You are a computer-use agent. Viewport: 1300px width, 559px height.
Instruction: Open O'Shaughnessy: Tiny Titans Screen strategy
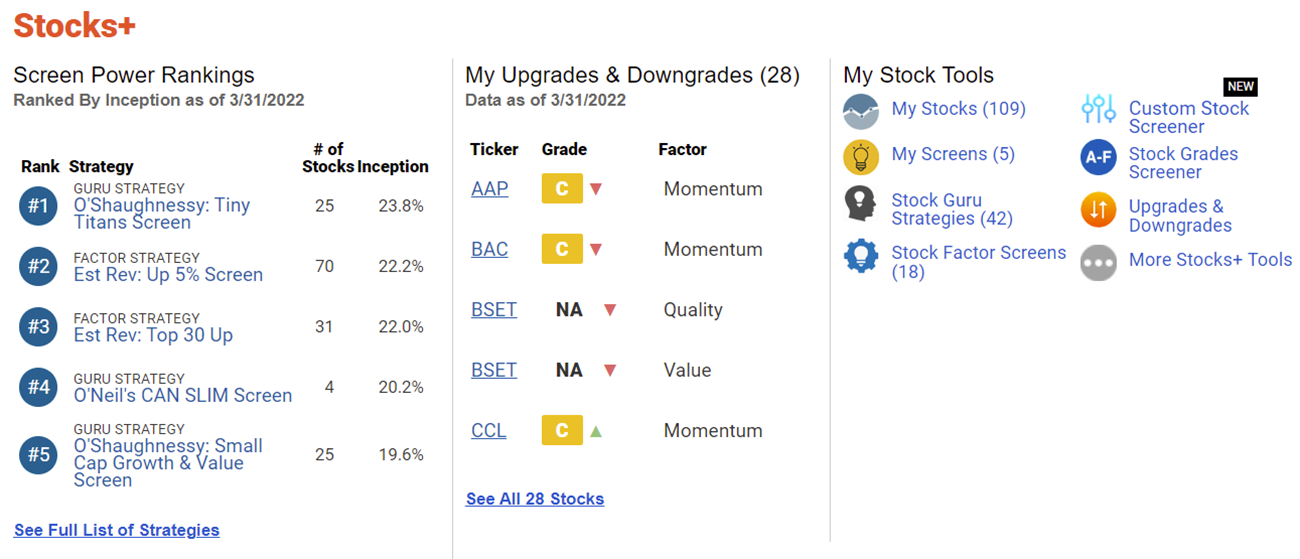(x=162, y=213)
